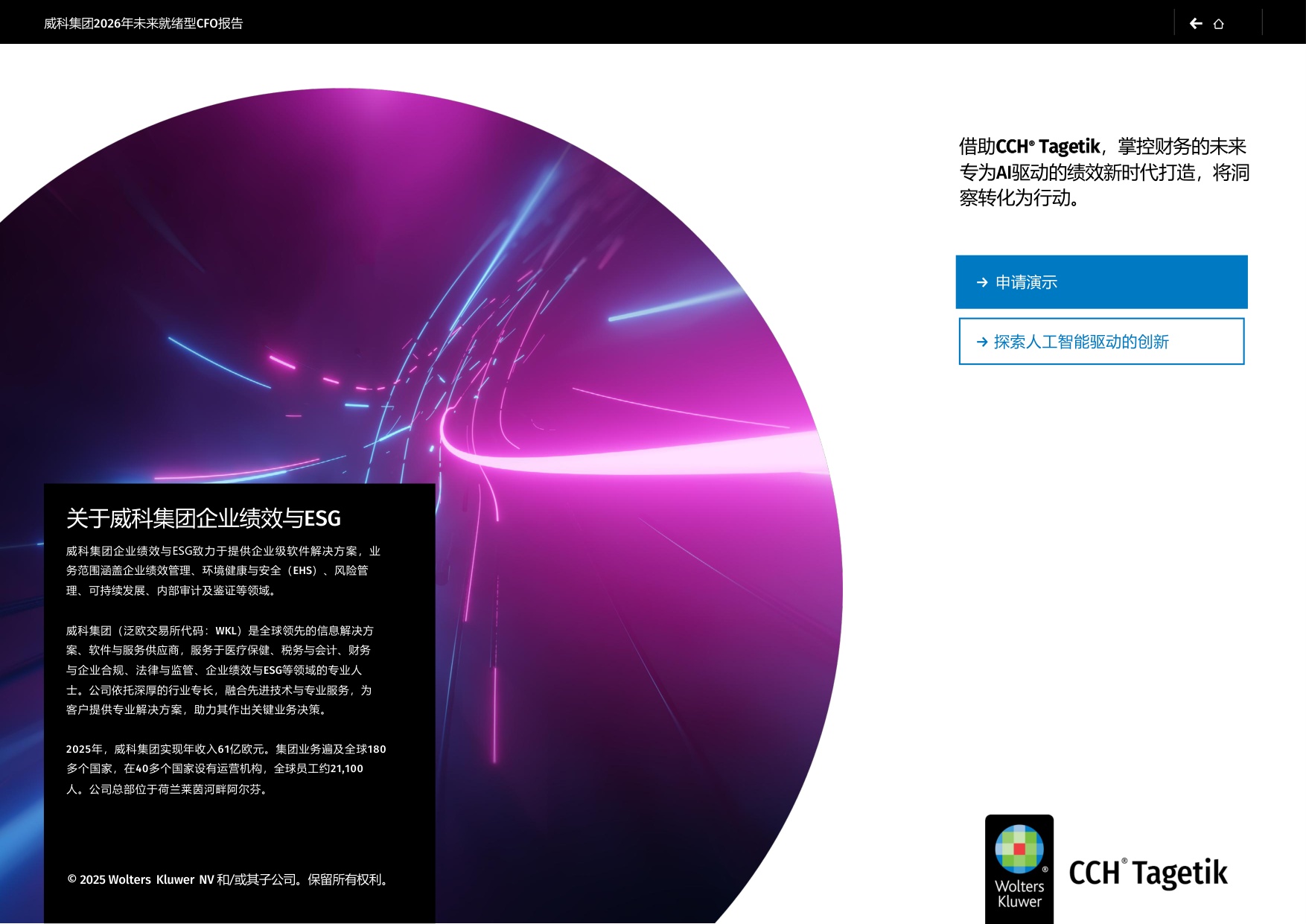The image size is (1306, 924).
Task: Click the arrow icon beside 探索人工智能驱动的创新
Action: pyautogui.click(x=982, y=342)
